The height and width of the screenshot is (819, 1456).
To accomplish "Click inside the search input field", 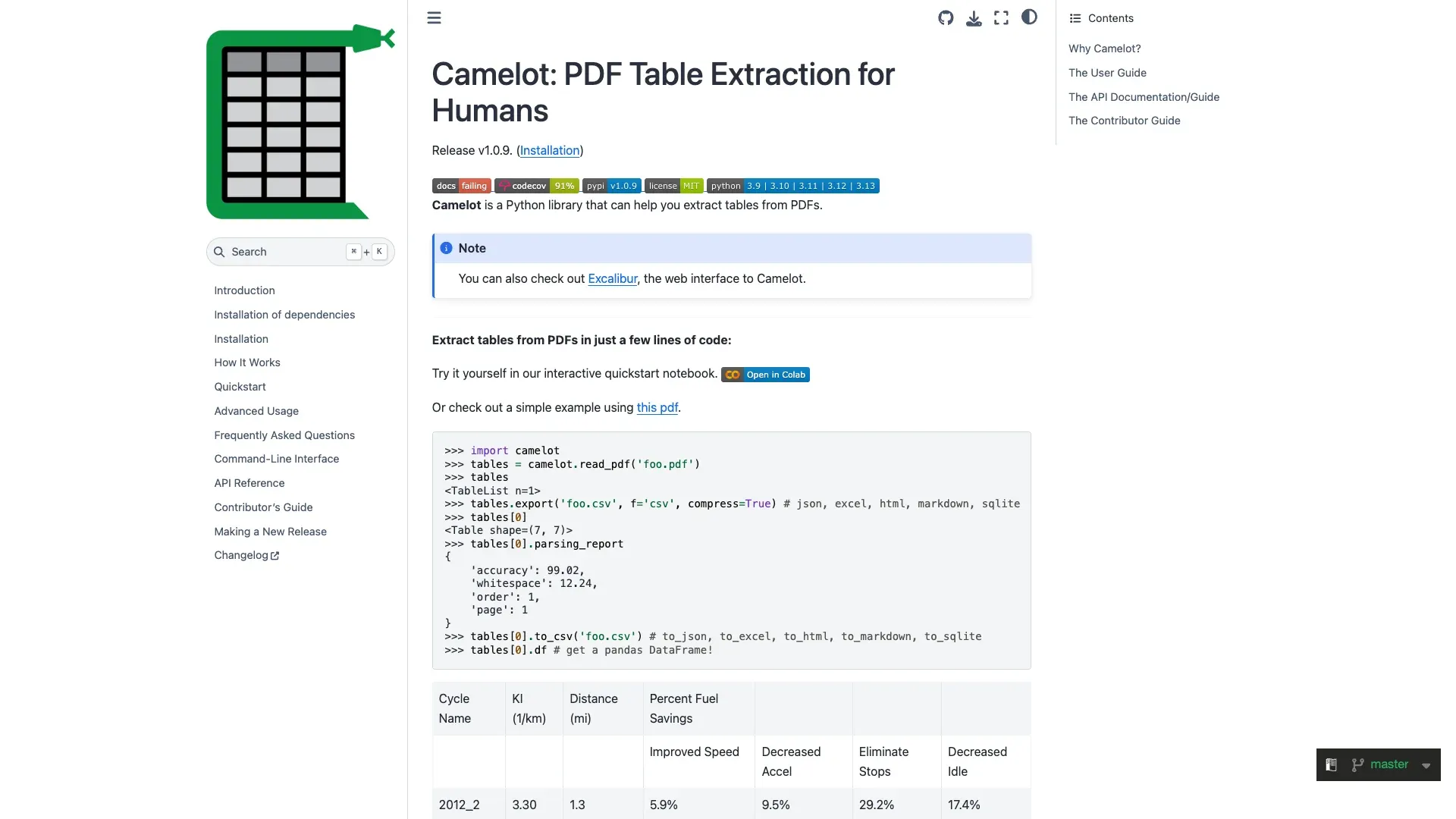I will click(288, 252).
